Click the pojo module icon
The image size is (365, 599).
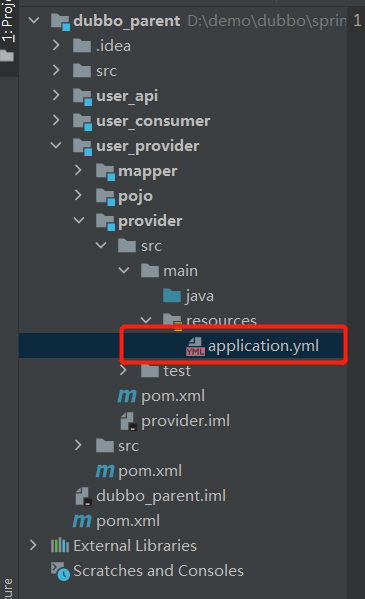point(105,197)
